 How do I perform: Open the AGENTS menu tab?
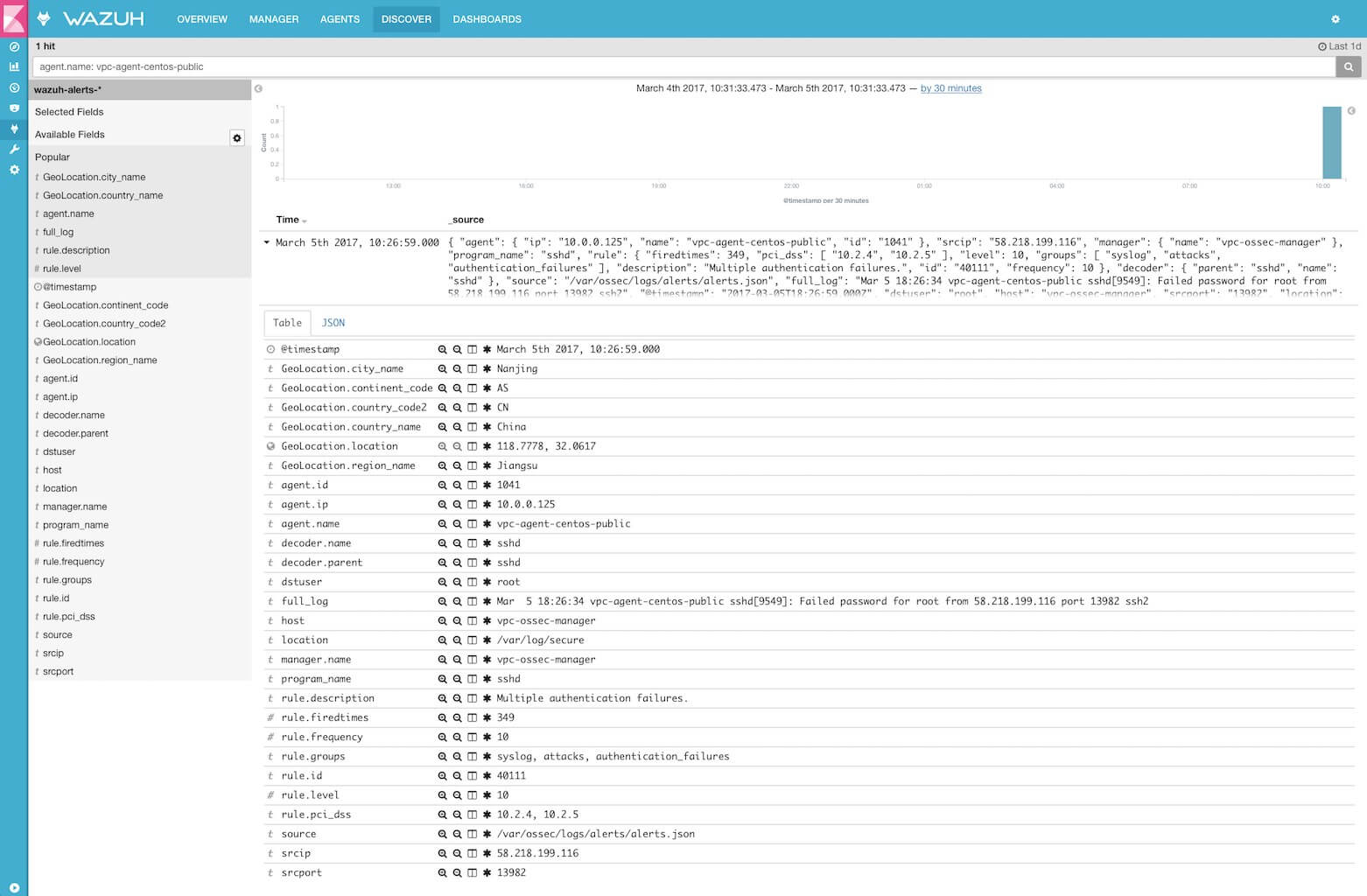tap(340, 19)
